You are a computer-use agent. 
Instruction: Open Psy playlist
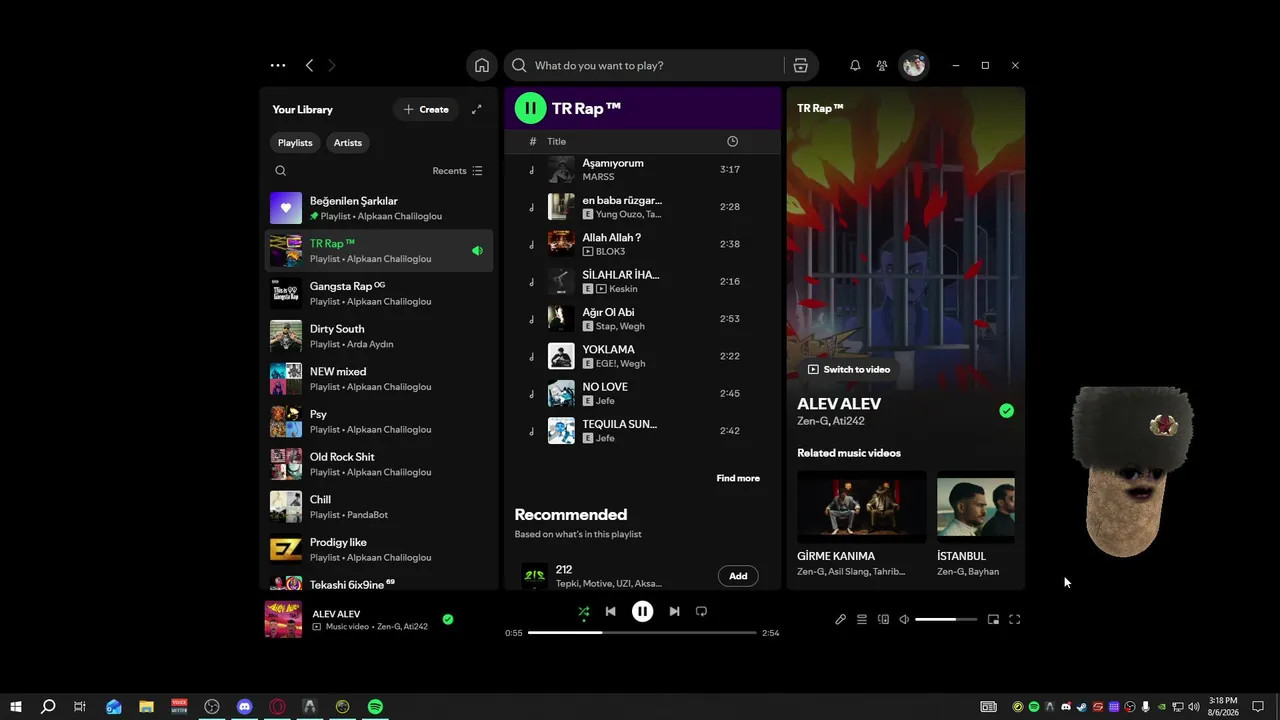(379, 421)
